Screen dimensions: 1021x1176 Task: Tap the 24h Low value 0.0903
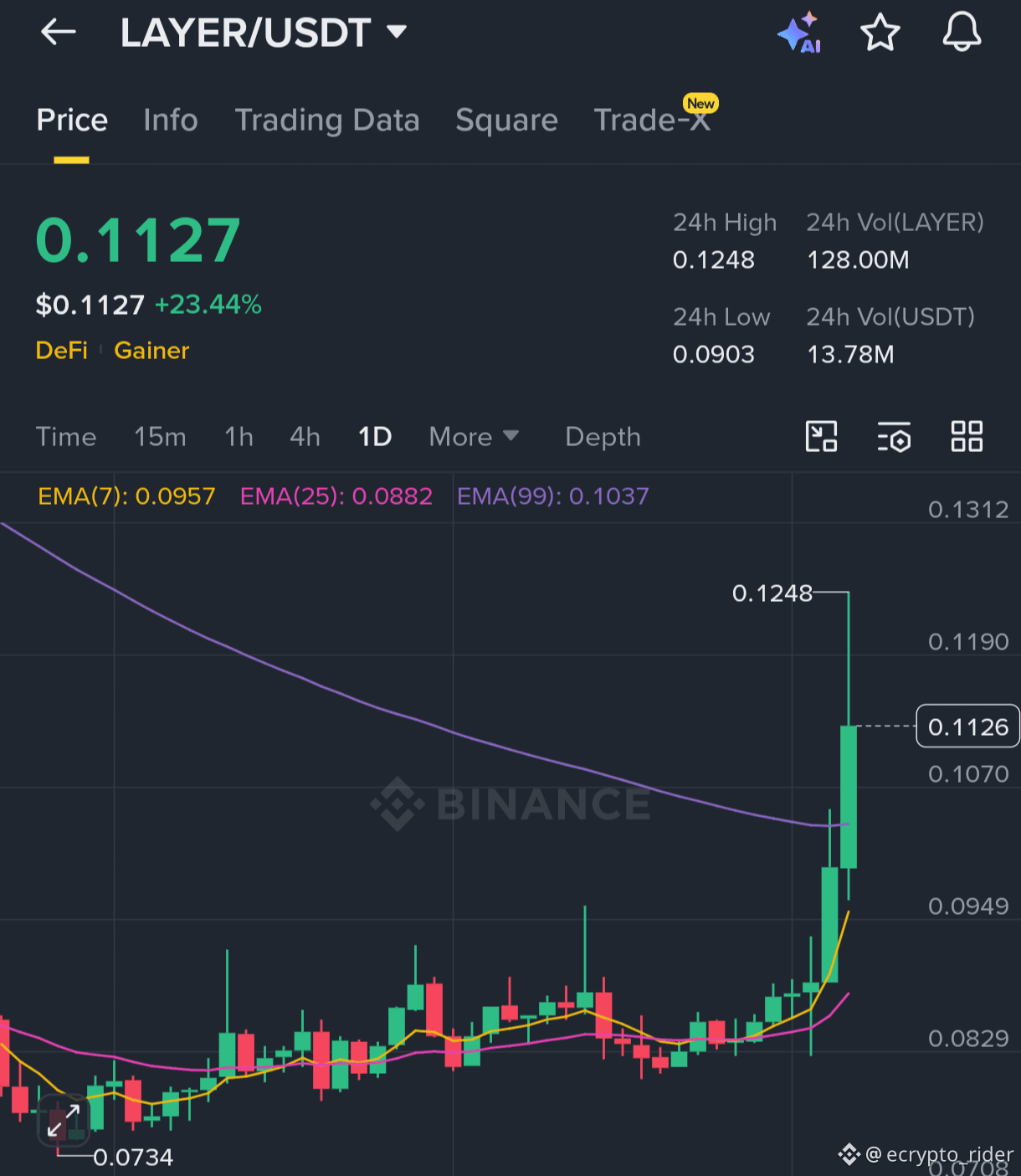pos(714,355)
